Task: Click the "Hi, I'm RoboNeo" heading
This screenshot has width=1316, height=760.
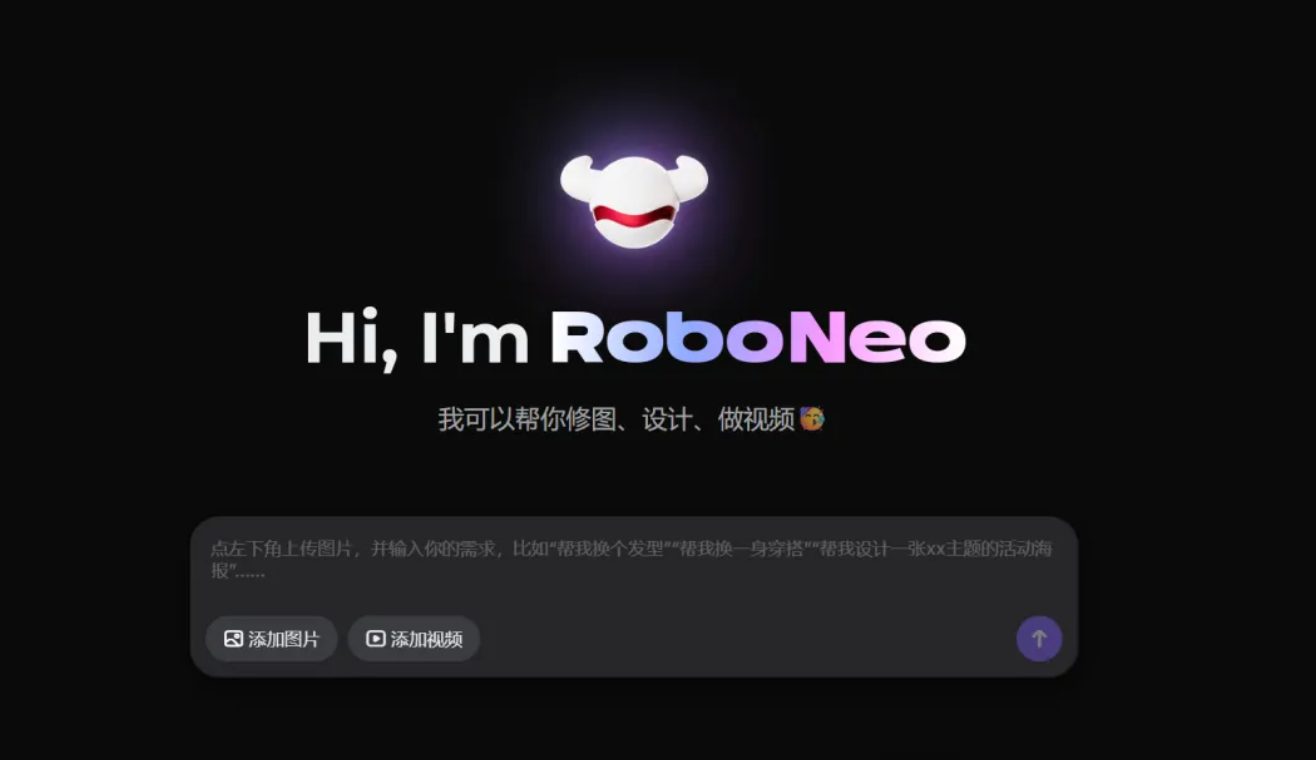Action: click(635, 339)
